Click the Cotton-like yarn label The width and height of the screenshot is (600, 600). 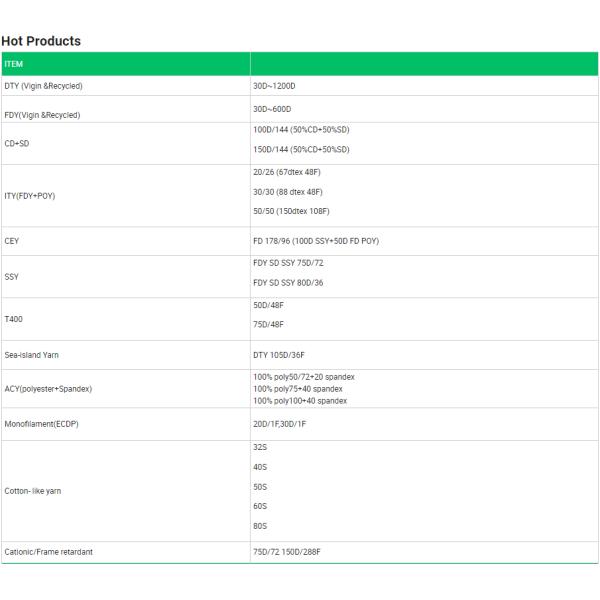tap(36, 491)
